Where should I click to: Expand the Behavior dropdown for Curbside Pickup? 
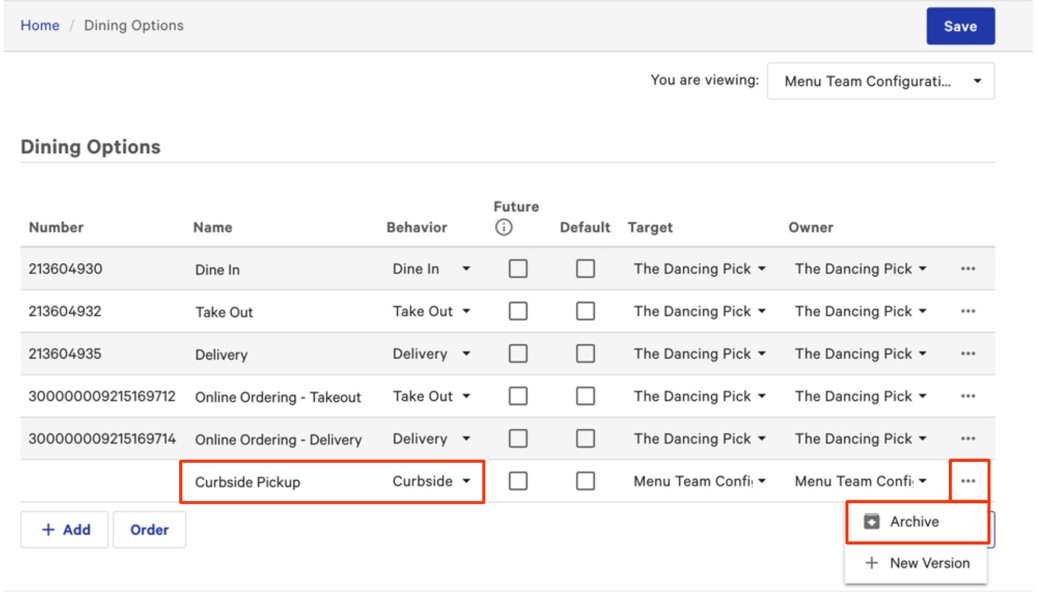(431, 481)
